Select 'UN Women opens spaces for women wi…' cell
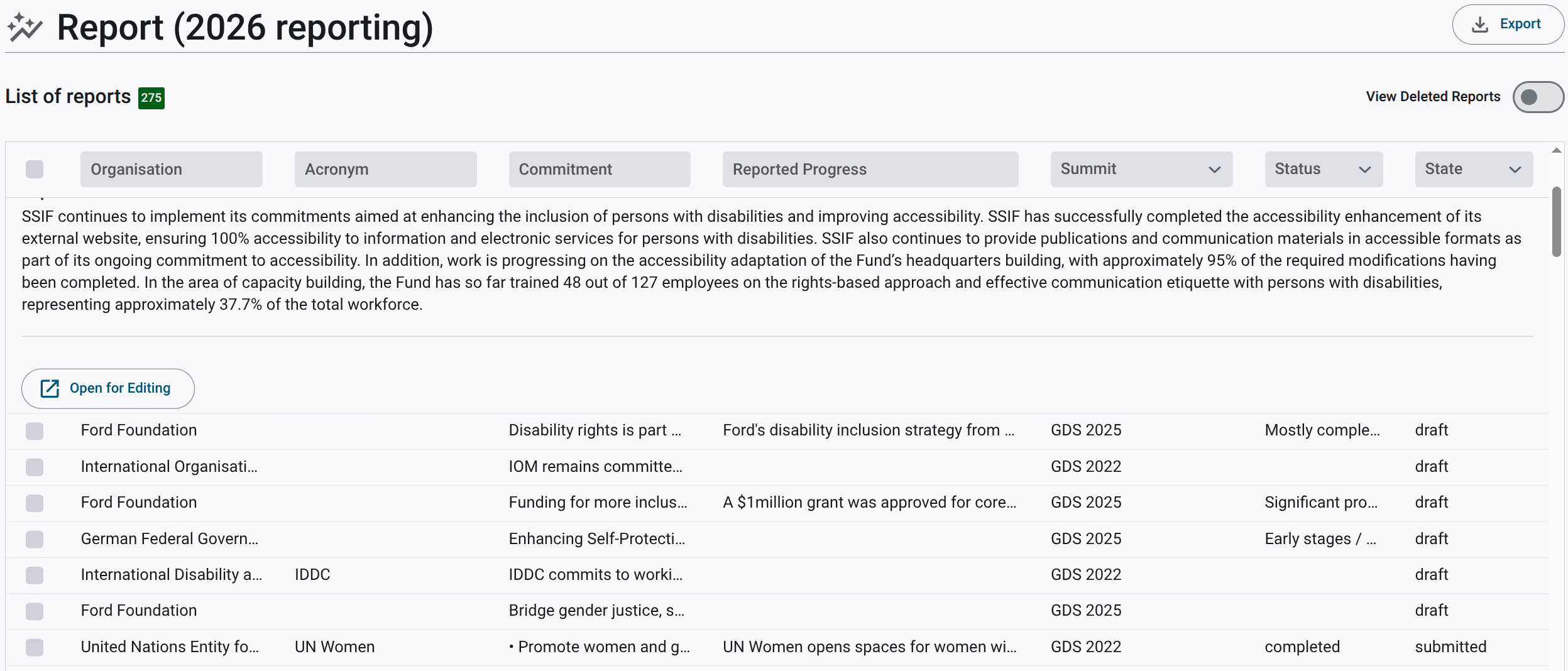 tap(869, 647)
